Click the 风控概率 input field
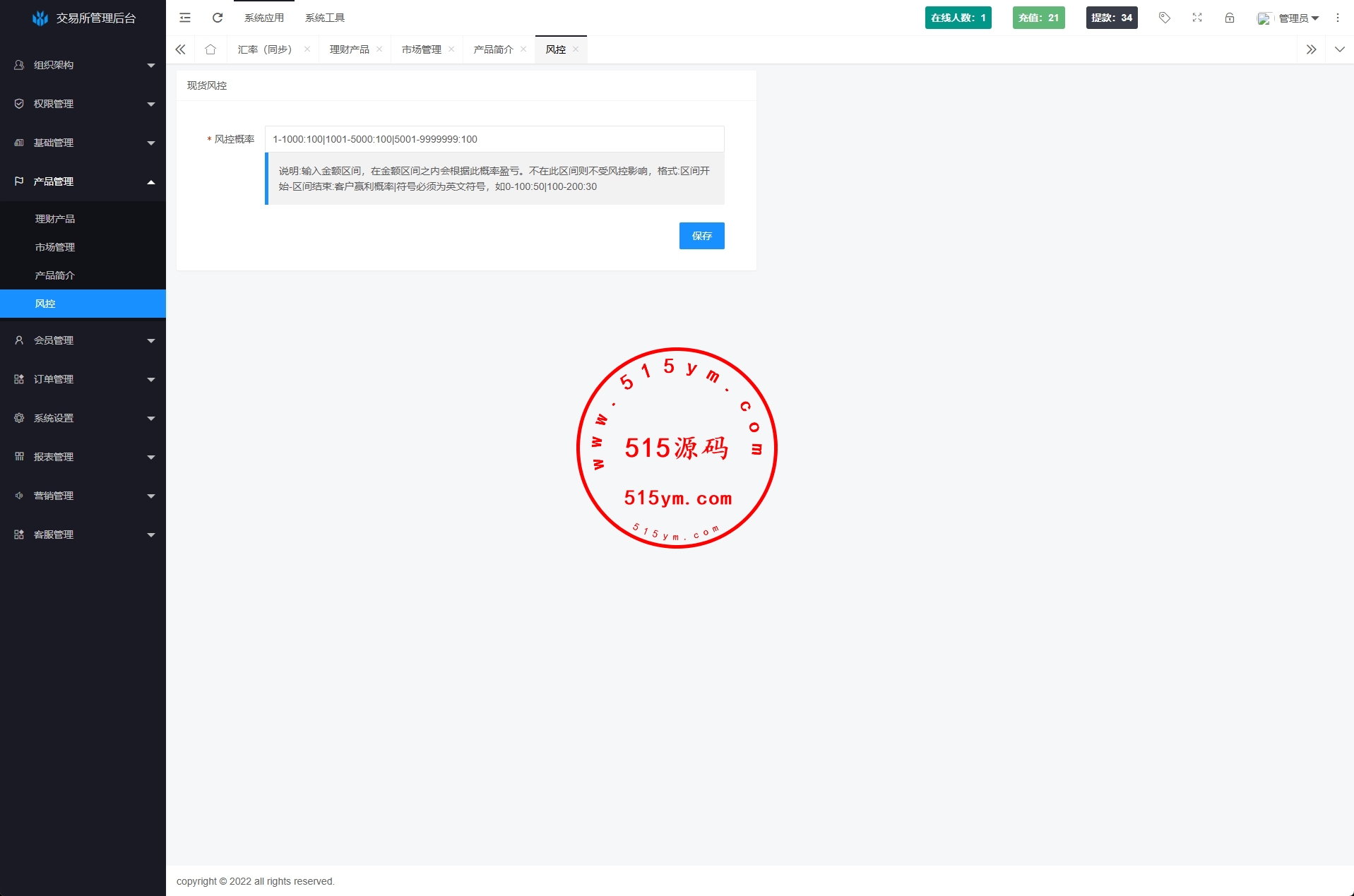The image size is (1354, 896). (494, 139)
